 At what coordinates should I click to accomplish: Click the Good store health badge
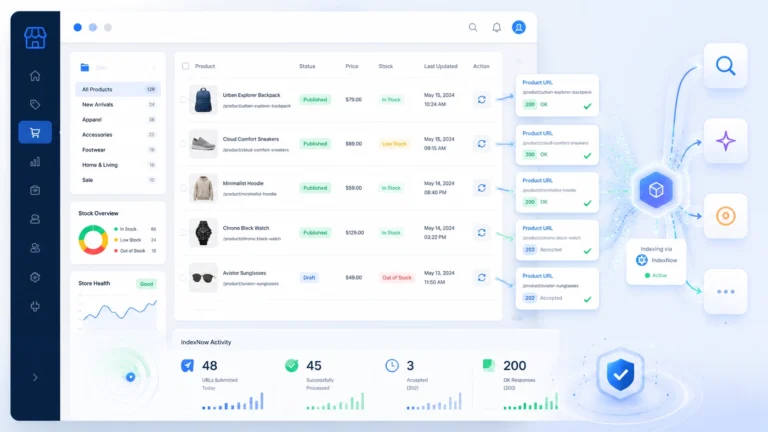146,284
